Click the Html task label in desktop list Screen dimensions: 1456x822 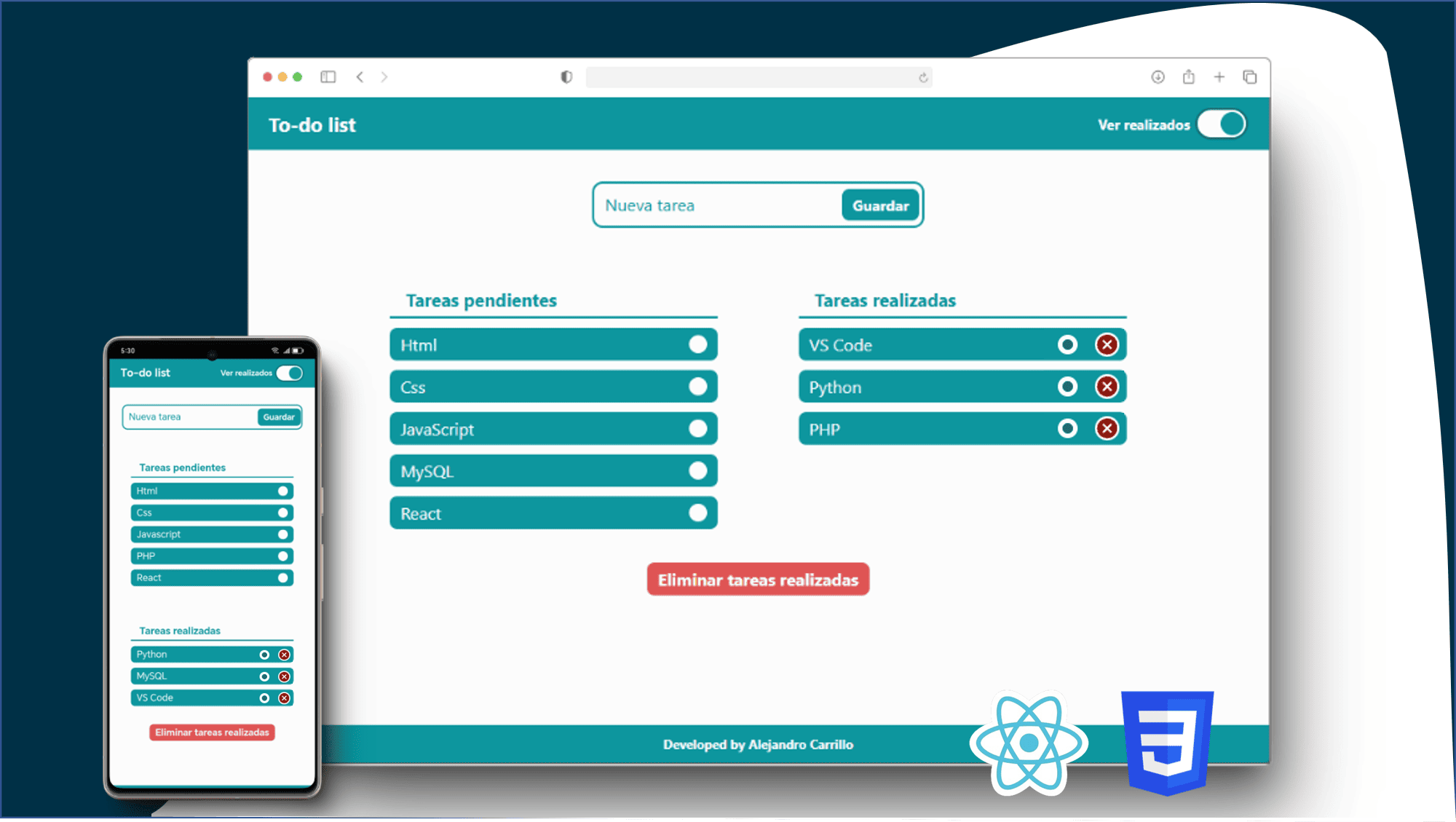[419, 345]
